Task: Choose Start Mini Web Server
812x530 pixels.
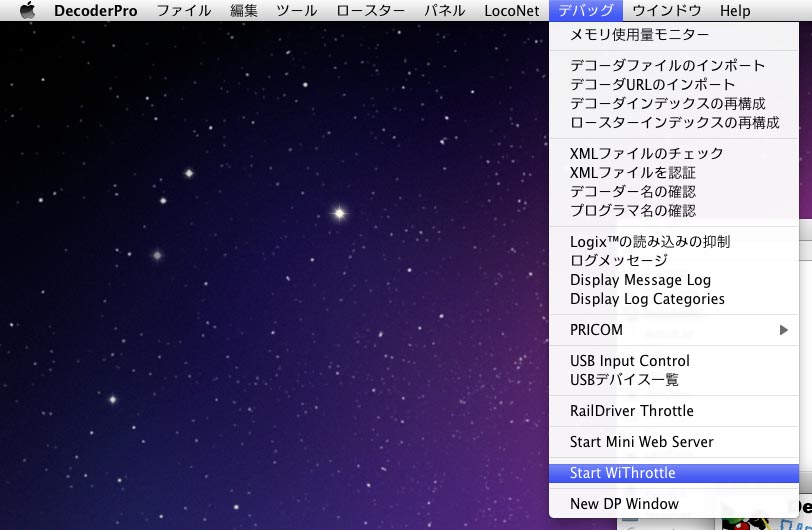Action: (674, 442)
